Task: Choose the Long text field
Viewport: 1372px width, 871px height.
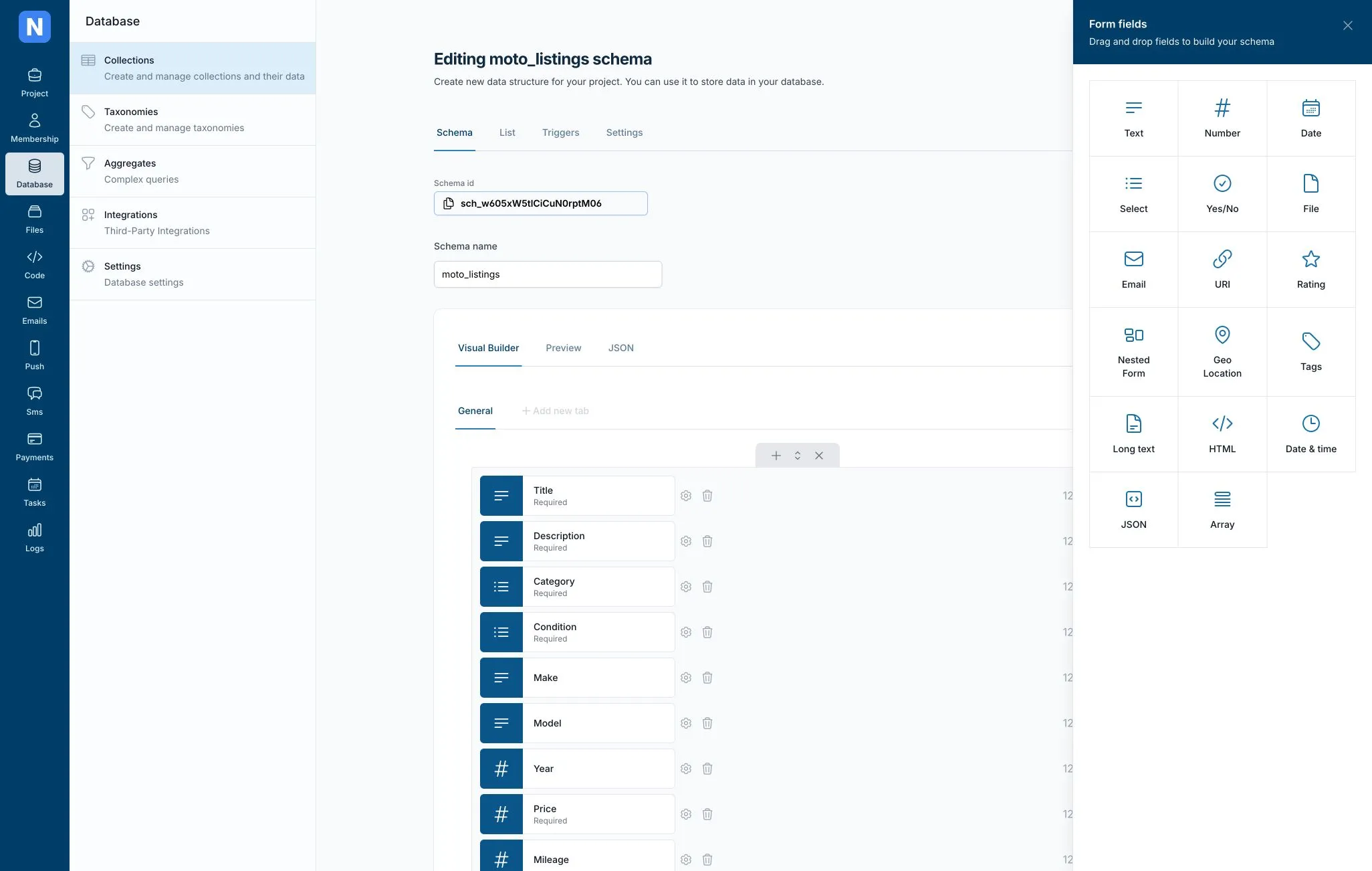Action: tap(1133, 434)
